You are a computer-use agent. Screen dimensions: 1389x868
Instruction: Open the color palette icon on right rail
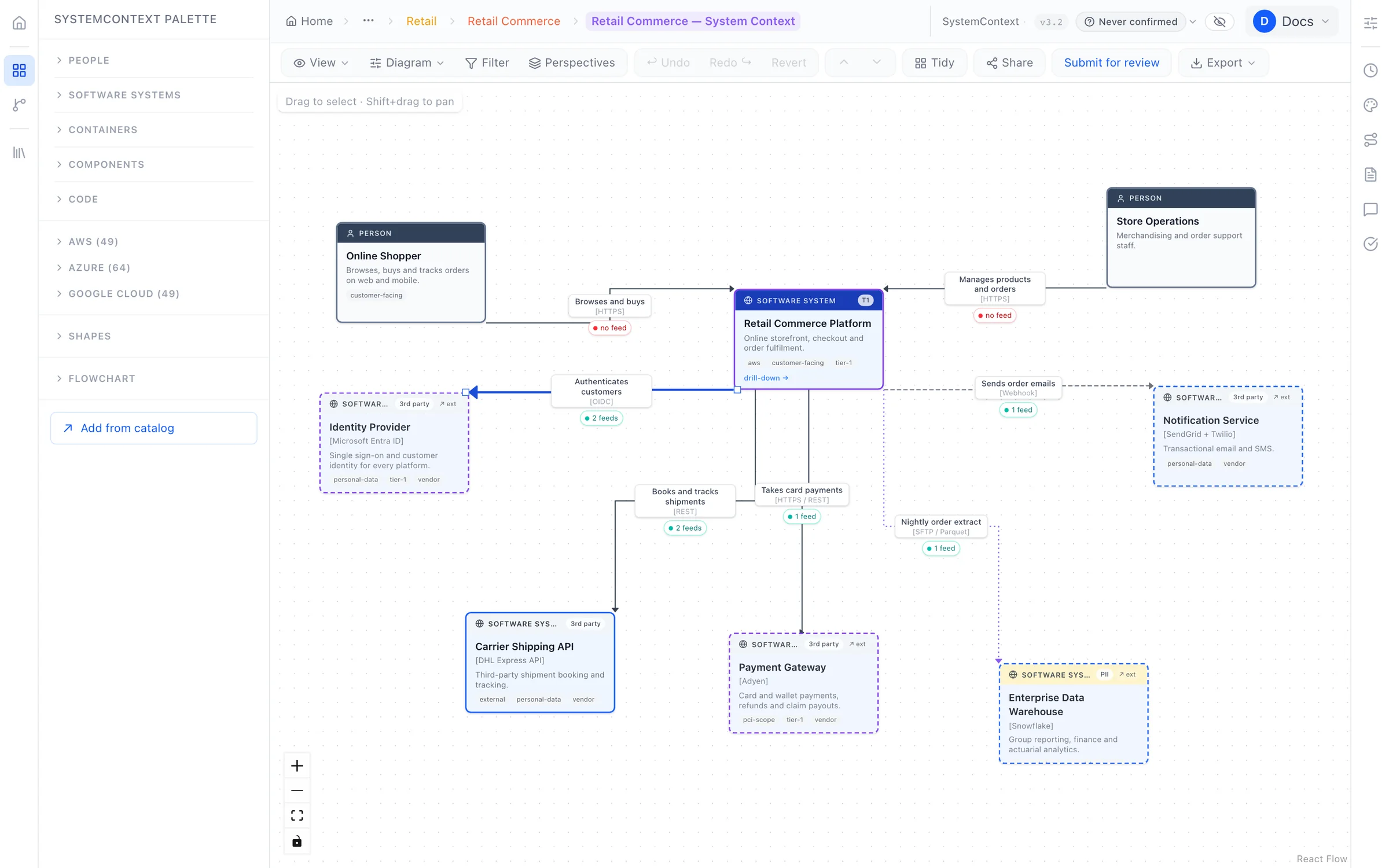click(x=1370, y=105)
